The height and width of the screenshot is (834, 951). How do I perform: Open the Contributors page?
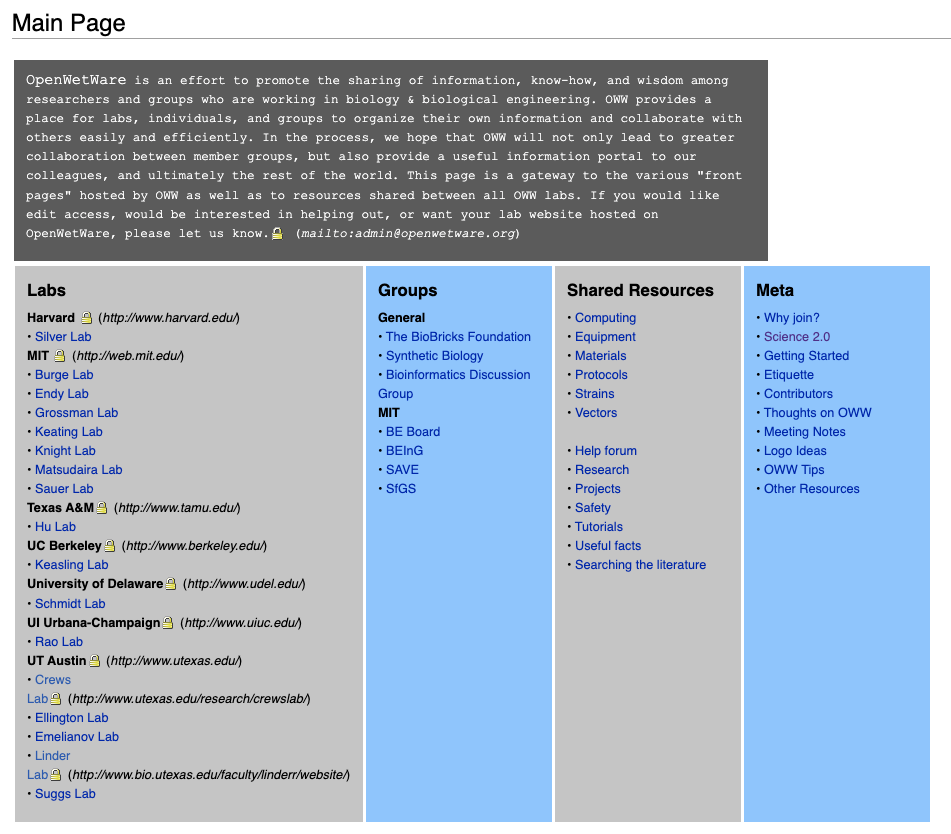(x=798, y=394)
